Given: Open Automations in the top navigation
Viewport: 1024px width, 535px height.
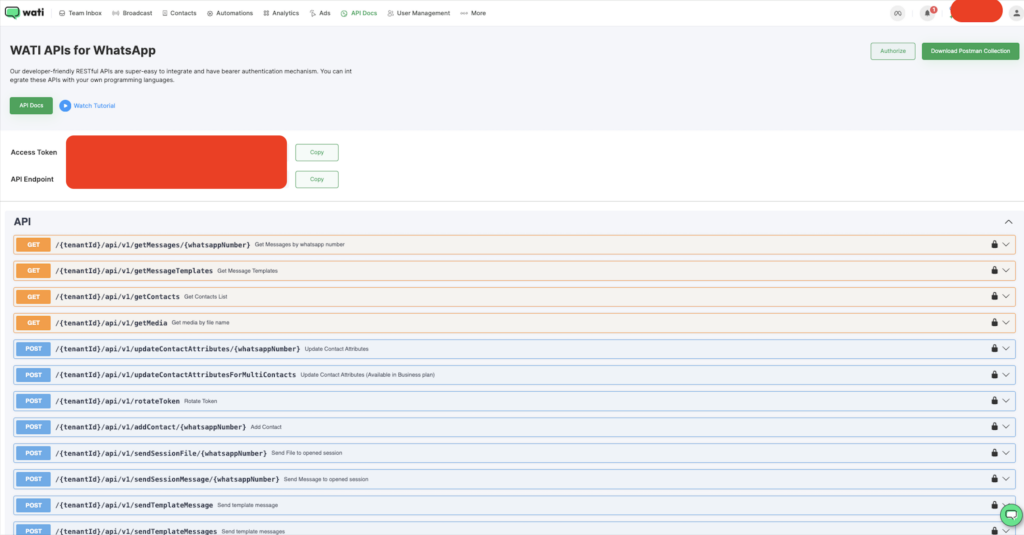Looking at the screenshot, I should click(x=230, y=13).
